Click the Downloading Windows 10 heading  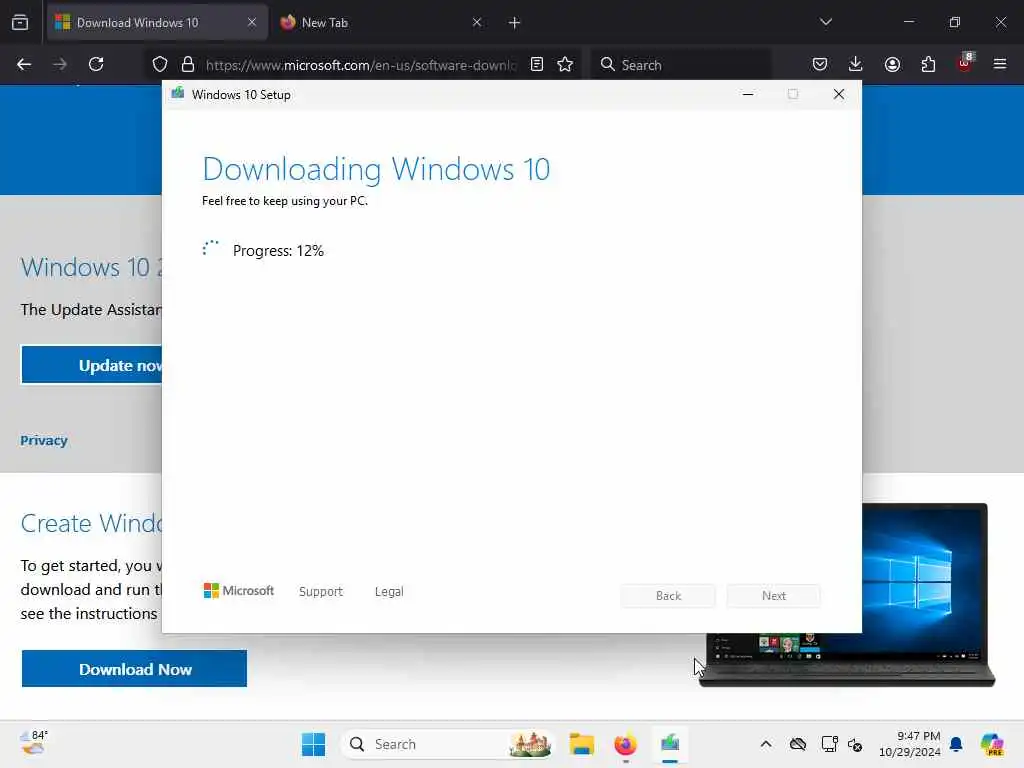click(x=376, y=169)
